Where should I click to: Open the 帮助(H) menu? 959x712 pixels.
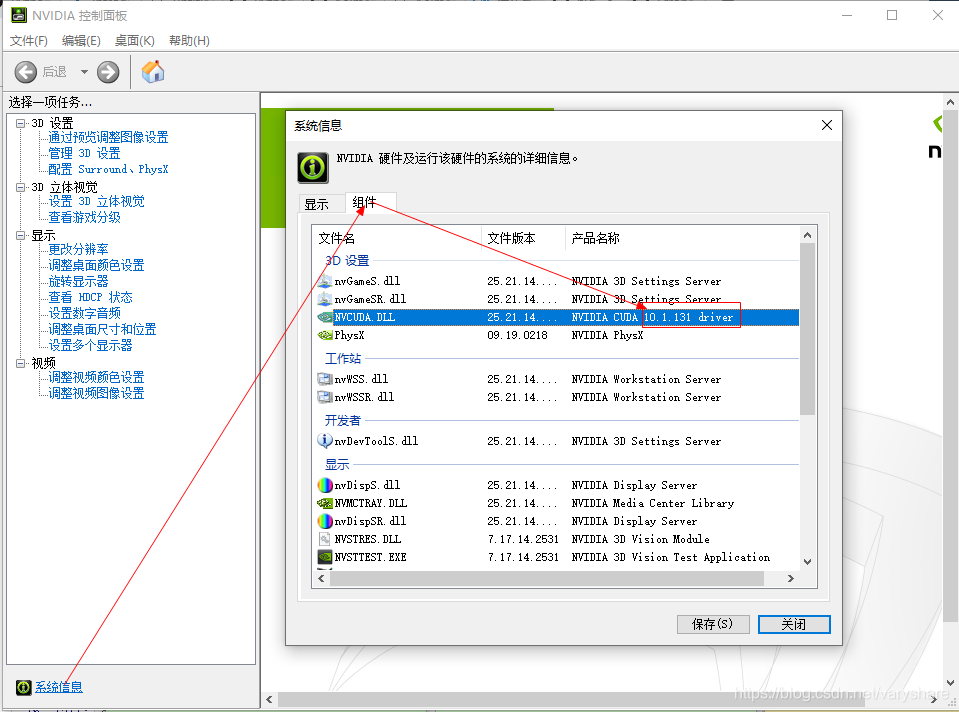pyautogui.click(x=189, y=40)
